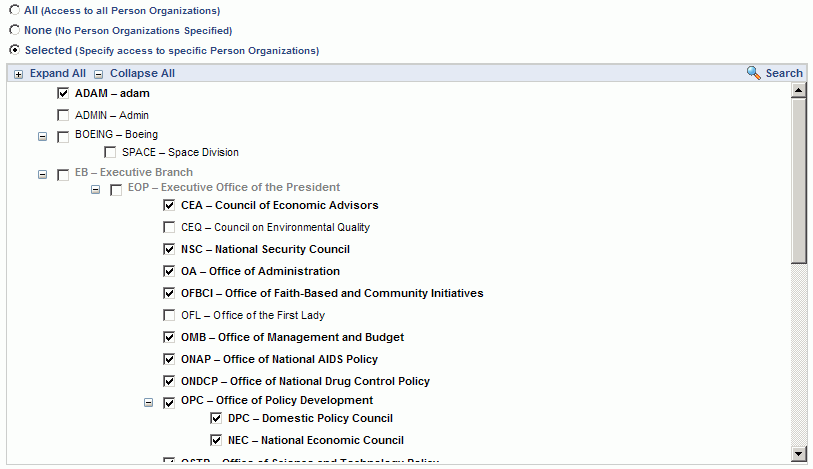Collapse the BOEING tree node
Viewport: 813px width, 469px height.
click(x=43, y=136)
